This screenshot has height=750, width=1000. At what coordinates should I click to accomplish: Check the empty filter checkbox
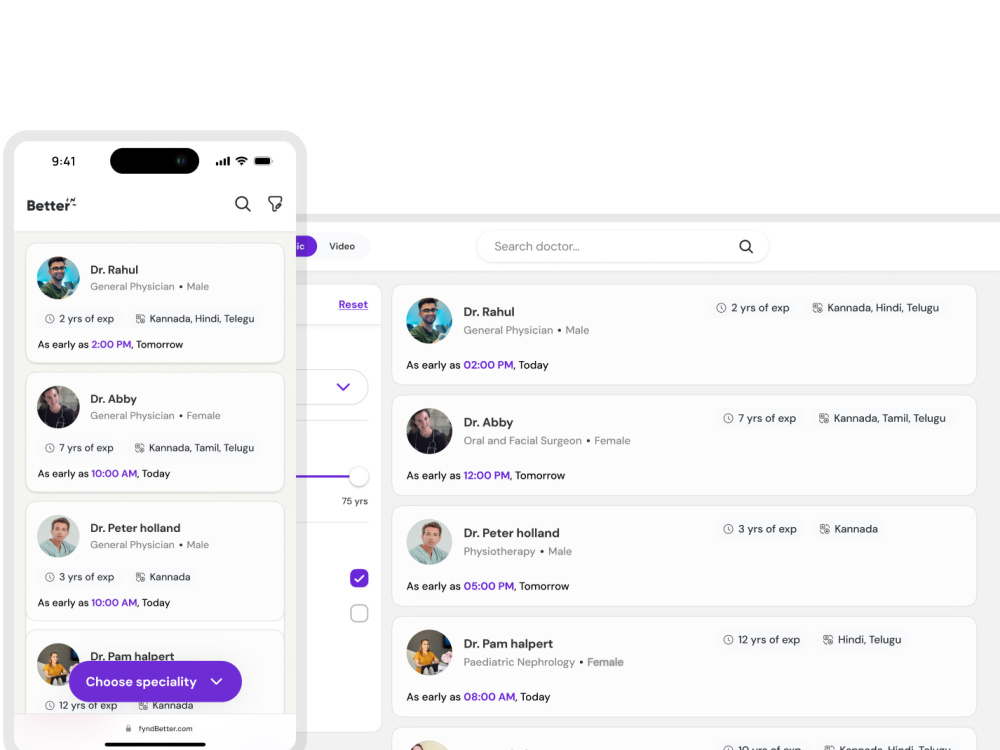[x=359, y=614]
